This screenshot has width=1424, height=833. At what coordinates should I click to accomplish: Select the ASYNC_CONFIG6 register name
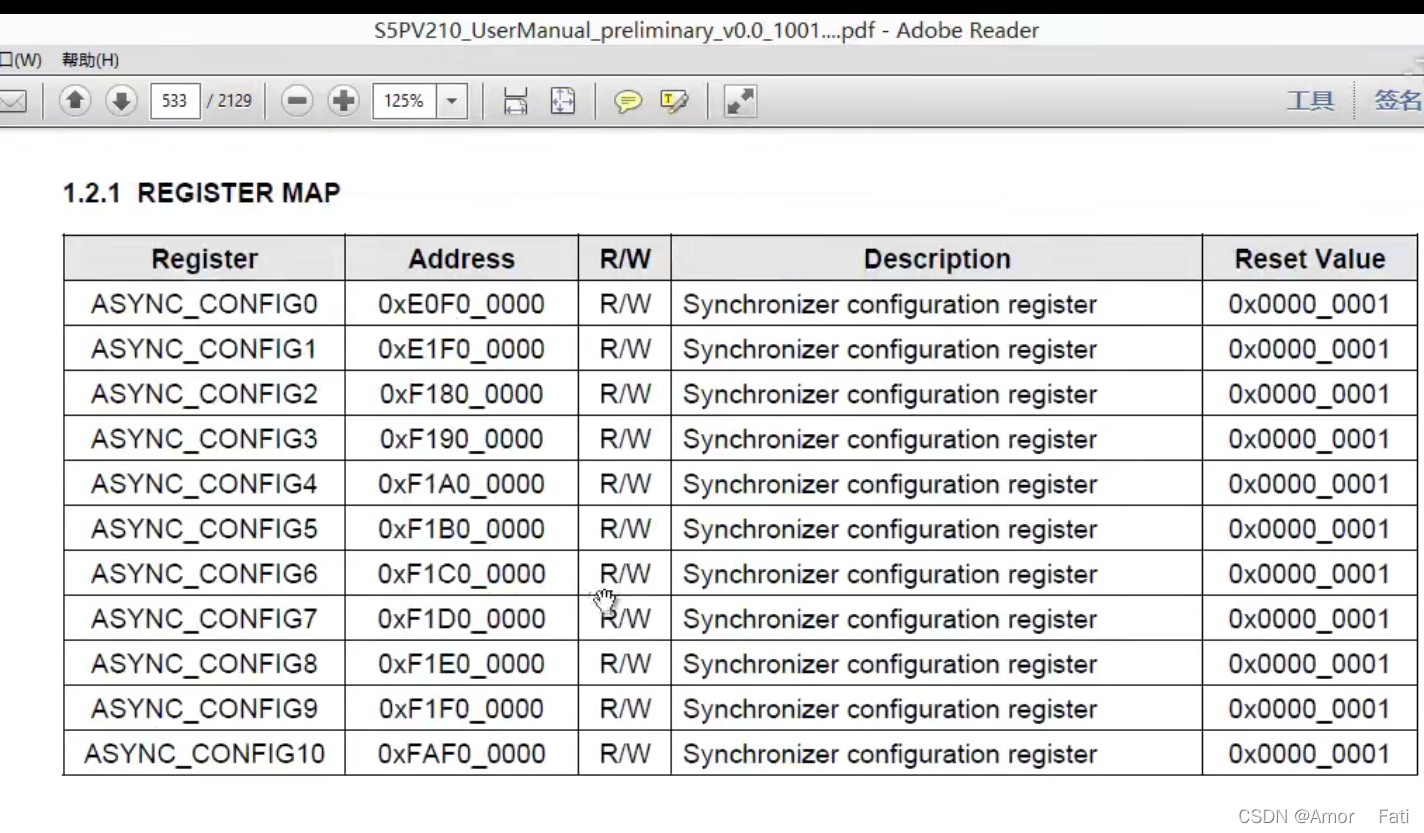point(204,574)
